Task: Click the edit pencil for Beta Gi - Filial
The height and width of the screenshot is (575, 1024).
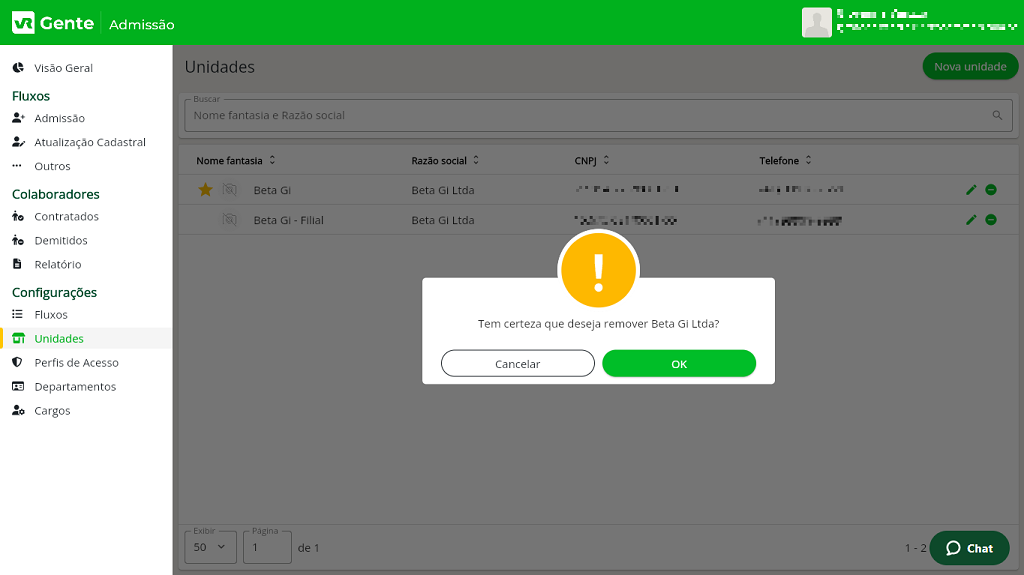Action: click(970, 220)
